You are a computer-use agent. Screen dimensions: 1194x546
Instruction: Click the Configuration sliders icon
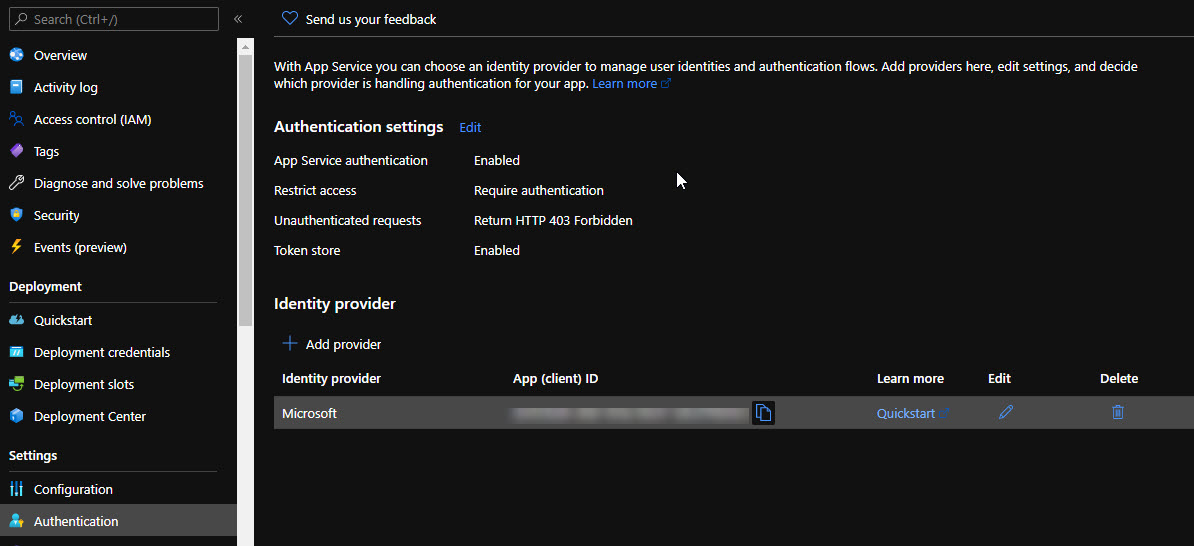(x=16, y=489)
